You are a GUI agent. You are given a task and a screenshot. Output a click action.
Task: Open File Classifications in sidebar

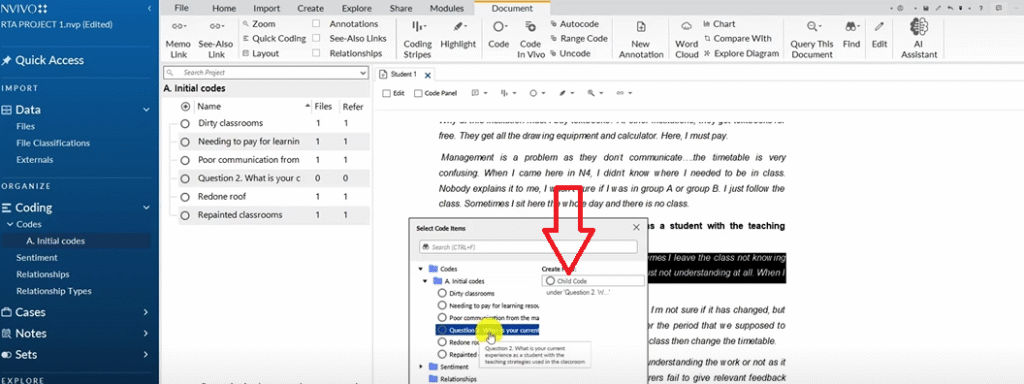(53, 143)
